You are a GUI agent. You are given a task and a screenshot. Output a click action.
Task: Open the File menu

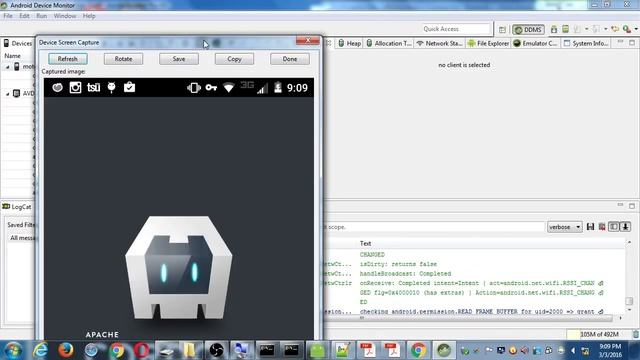(x=8, y=16)
